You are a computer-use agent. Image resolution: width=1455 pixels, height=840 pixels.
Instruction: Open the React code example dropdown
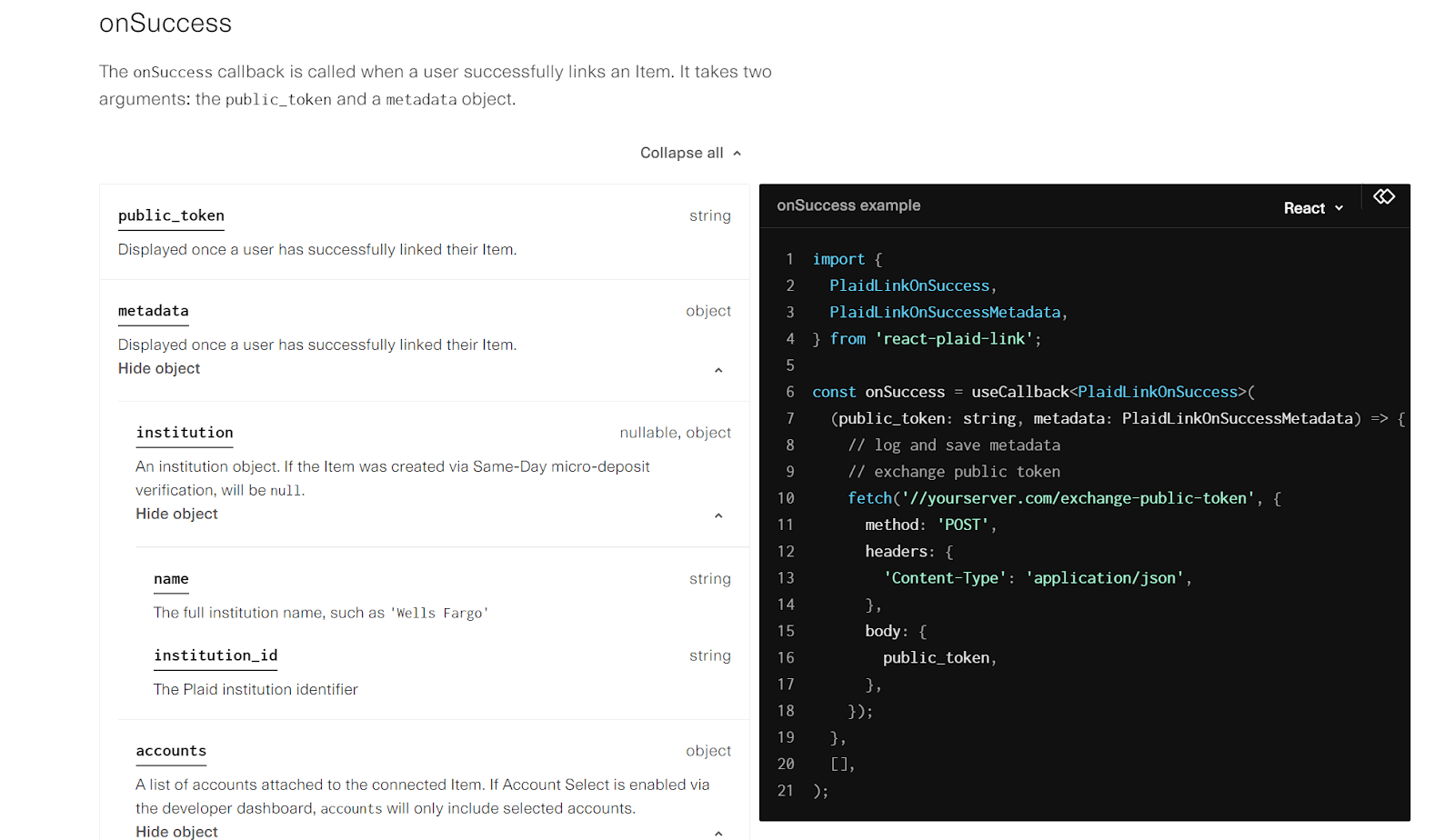1312,207
